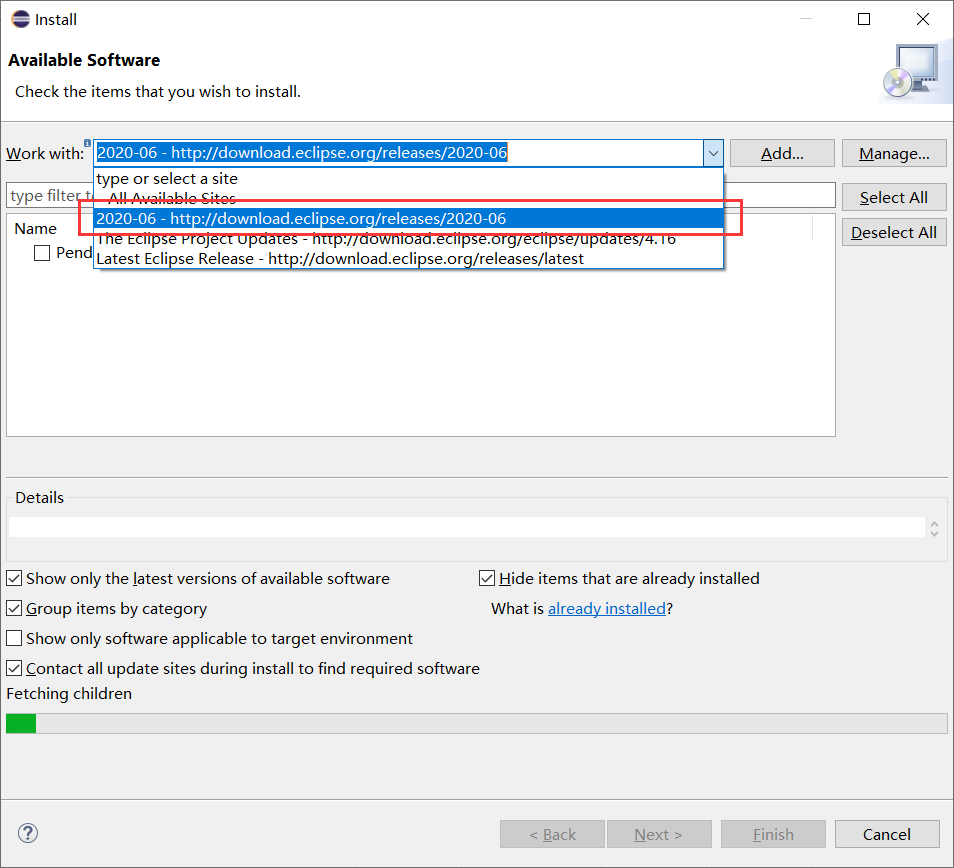Select the 2020-06 releases site entry
The height and width of the screenshot is (868, 954).
[x=408, y=218]
